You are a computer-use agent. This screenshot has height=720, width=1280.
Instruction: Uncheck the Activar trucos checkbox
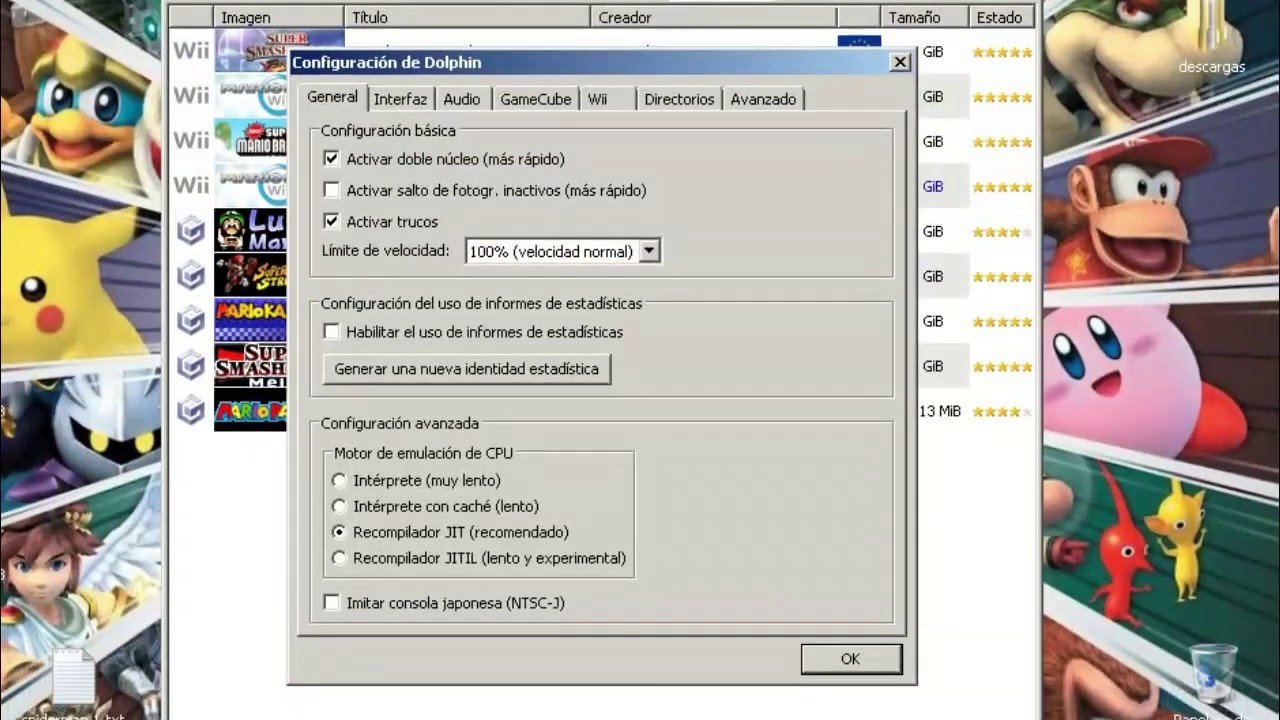tap(332, 221)
